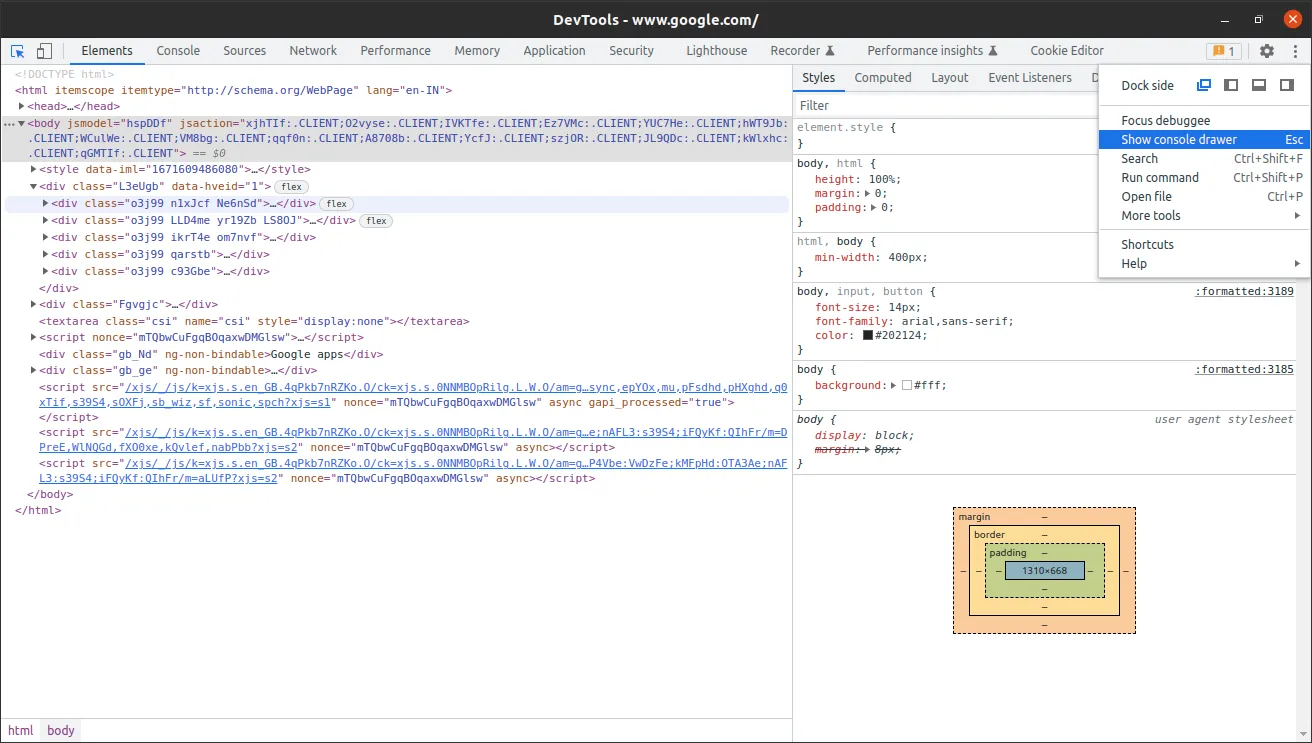
Task: Expand the div o3j99 ikrT4e node
Action: tap(46, 238)
